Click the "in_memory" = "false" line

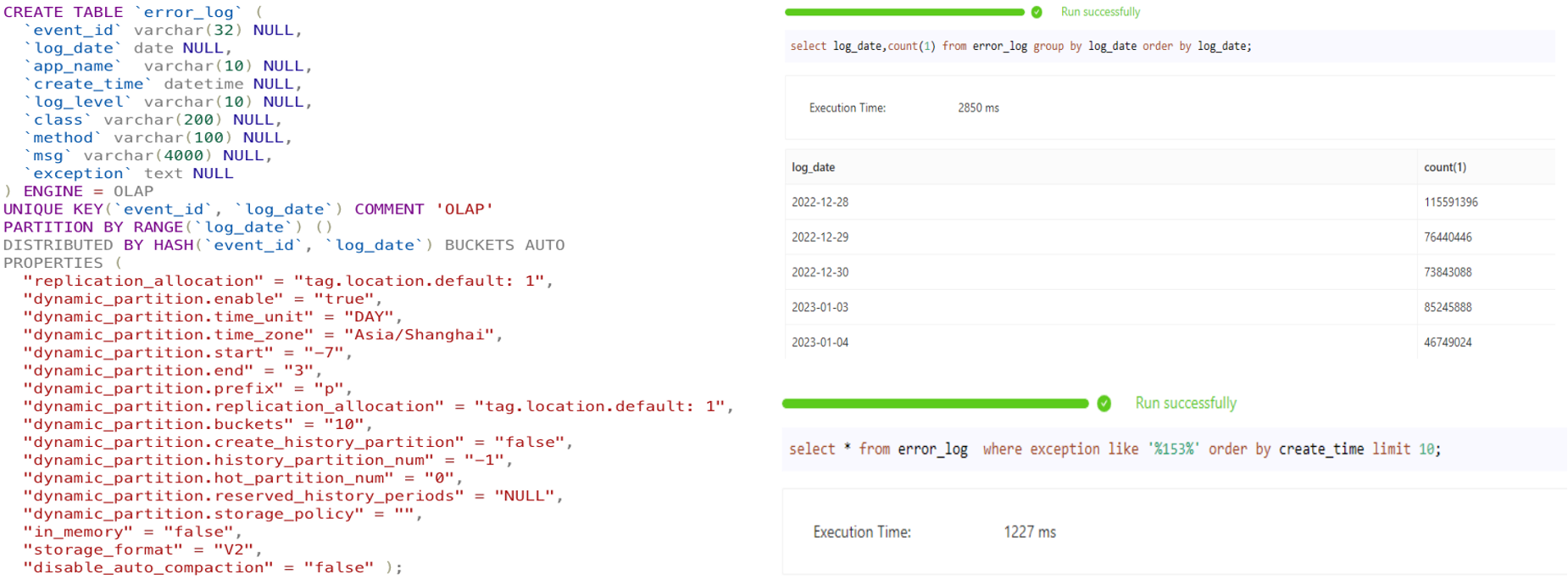point(133,531)
